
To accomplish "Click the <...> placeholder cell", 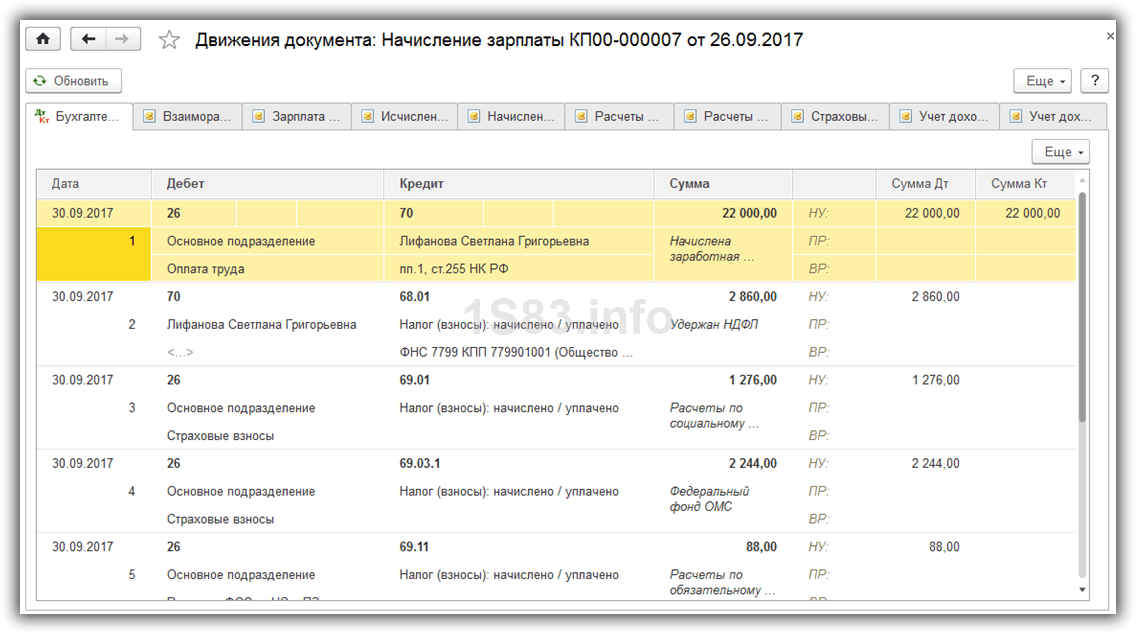I will click(x=180, y=352).
